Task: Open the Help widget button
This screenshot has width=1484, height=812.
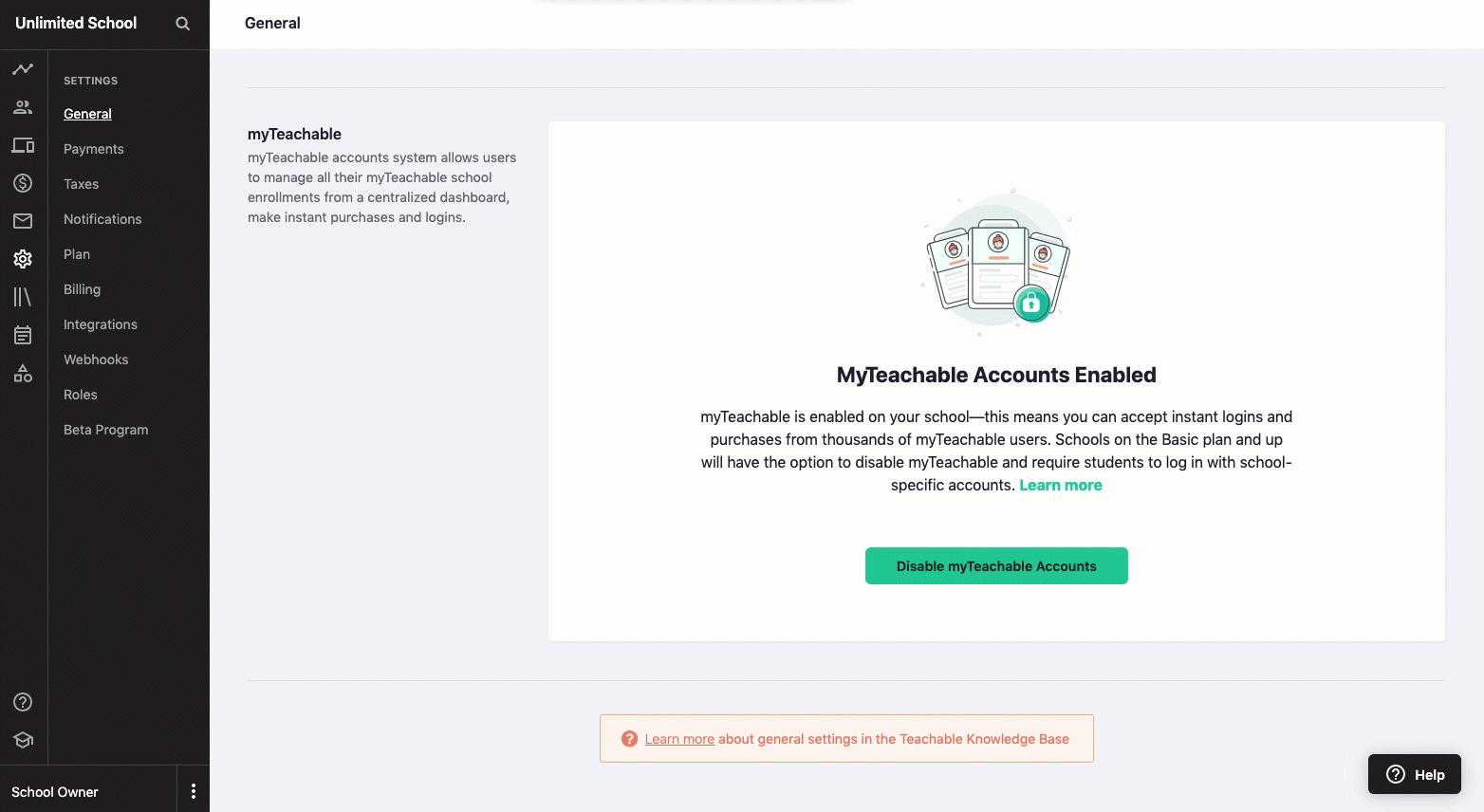Action: coord(1414,774)
